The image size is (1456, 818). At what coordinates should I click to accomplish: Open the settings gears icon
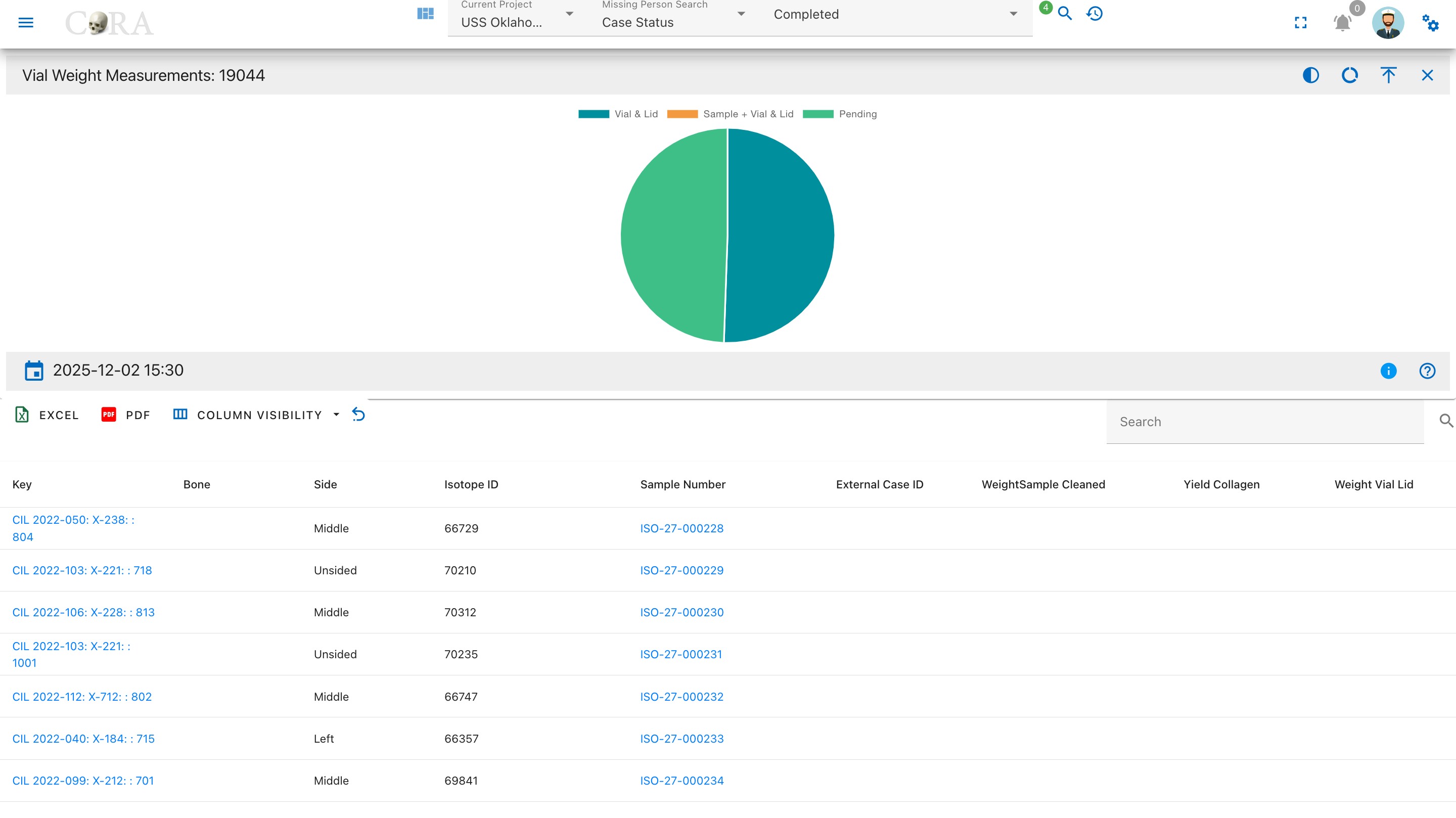pyautogui.click(x=1430, y=23)
